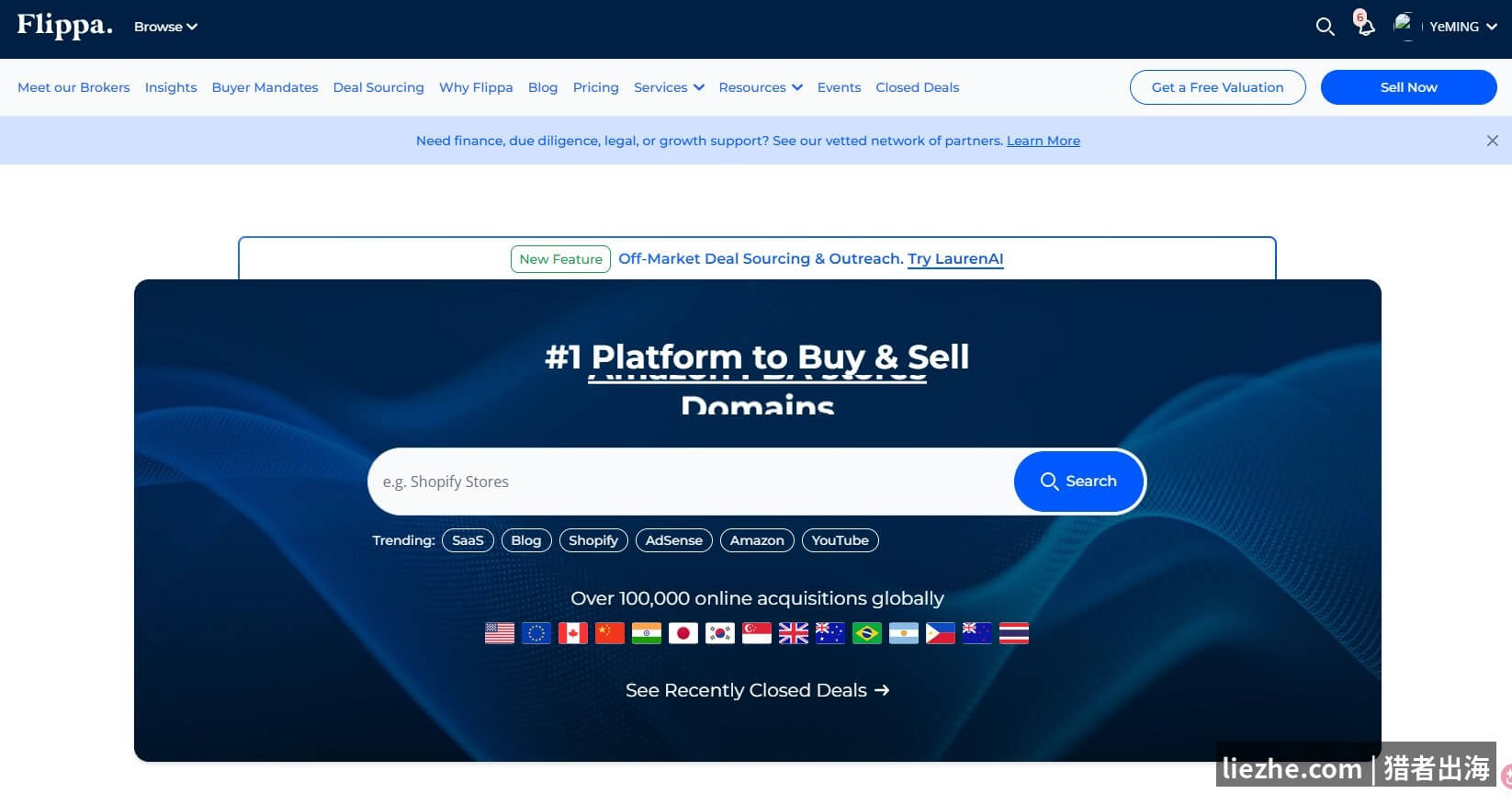Select the Thailand flag

[1014, 633]
